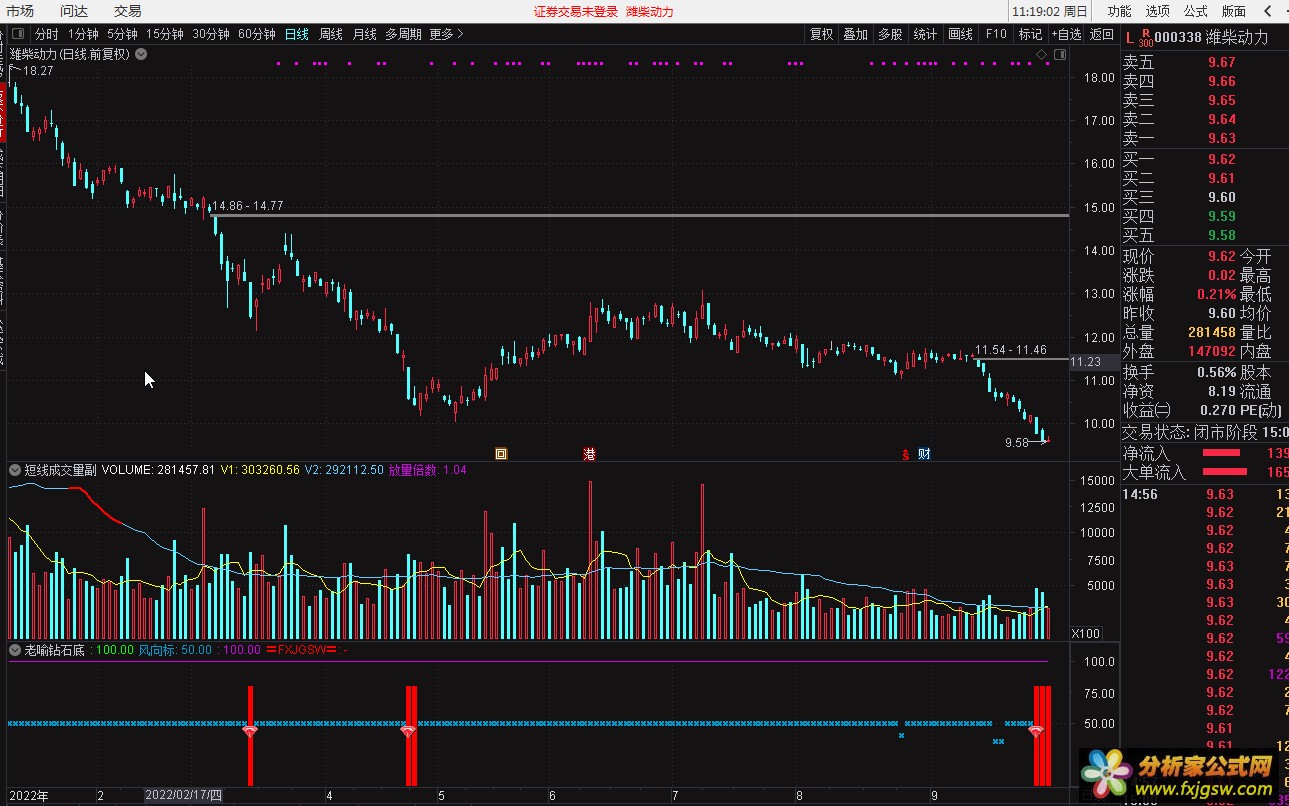1289x806 pixels.
Task: Click the X100 volume scale label
Action: pos(1085,633)
